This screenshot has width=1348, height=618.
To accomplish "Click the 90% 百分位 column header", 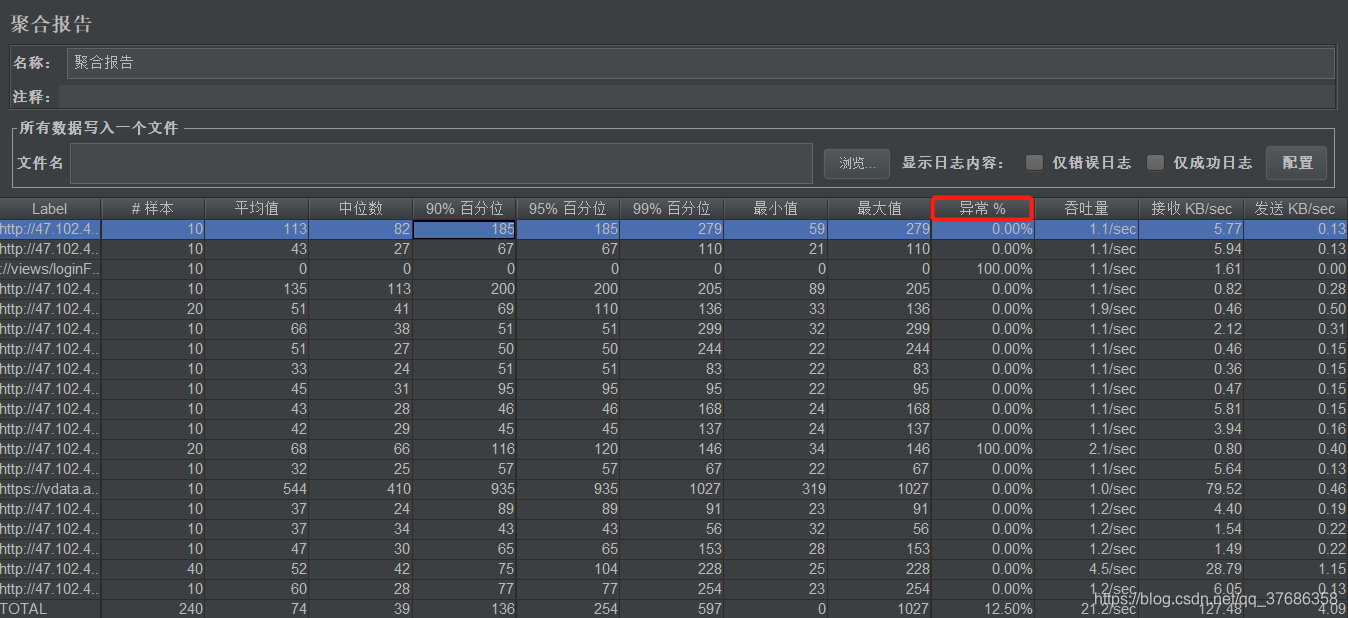I will pyautogui.click(x=465, y=209).
